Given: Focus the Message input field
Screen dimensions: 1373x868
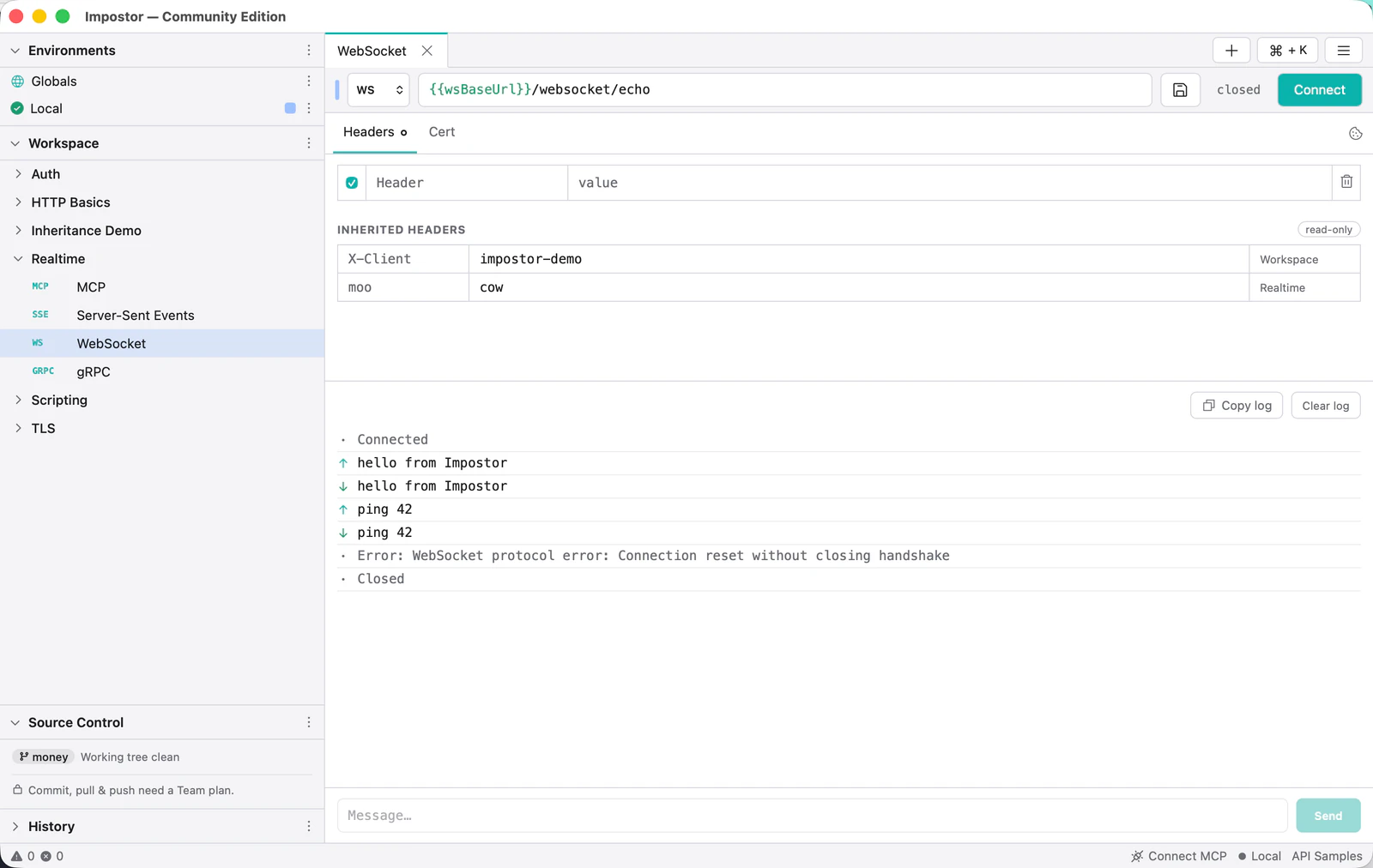Looking at the screenshot, I should coord(812,816).
